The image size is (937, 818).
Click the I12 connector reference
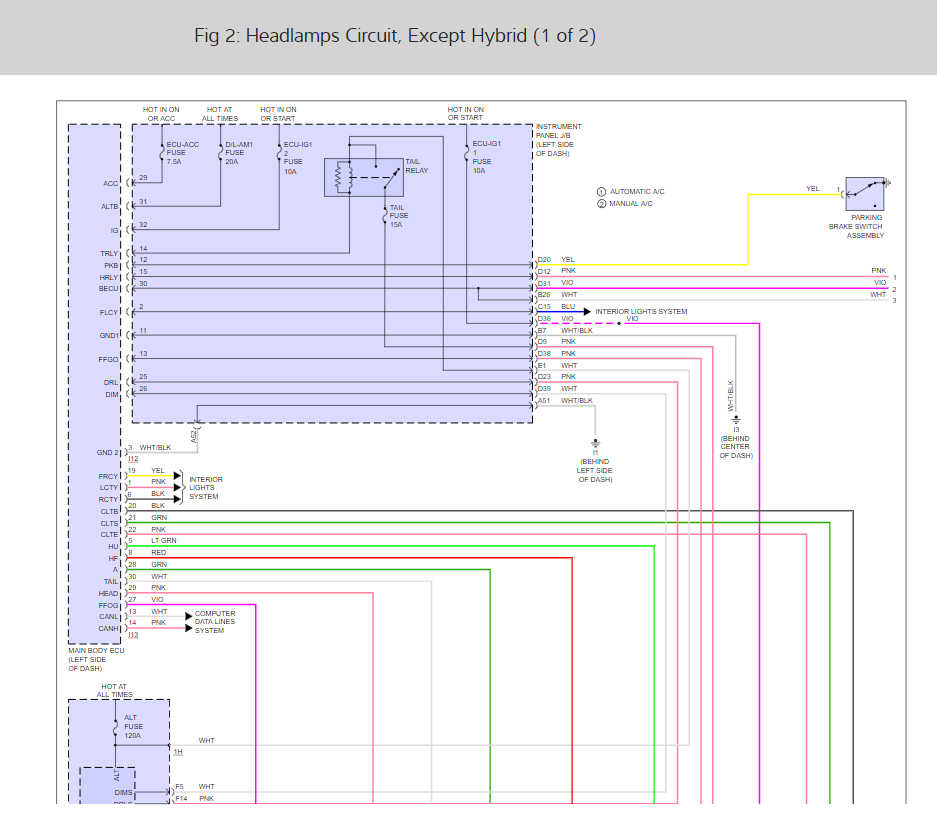[133, 459]
